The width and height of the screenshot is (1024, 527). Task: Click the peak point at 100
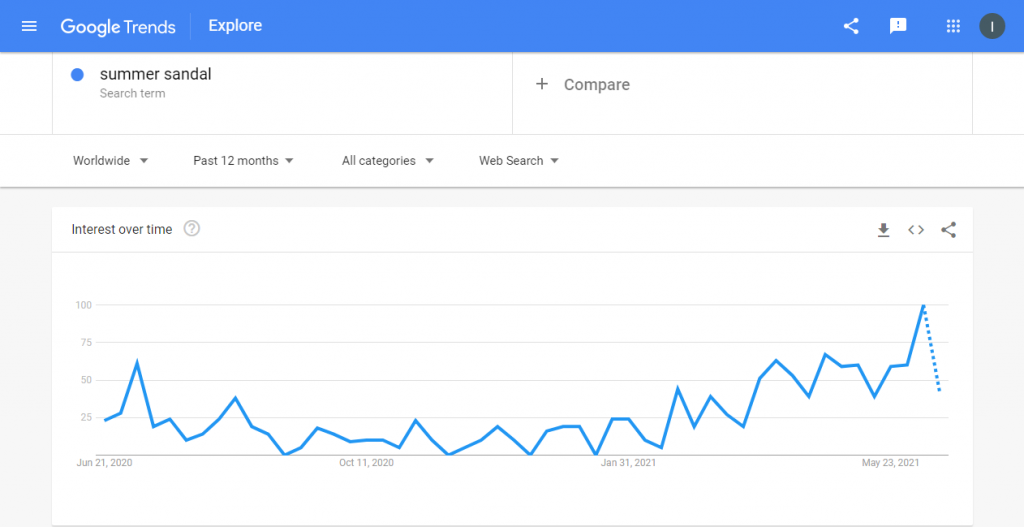(x=923, y=305)
